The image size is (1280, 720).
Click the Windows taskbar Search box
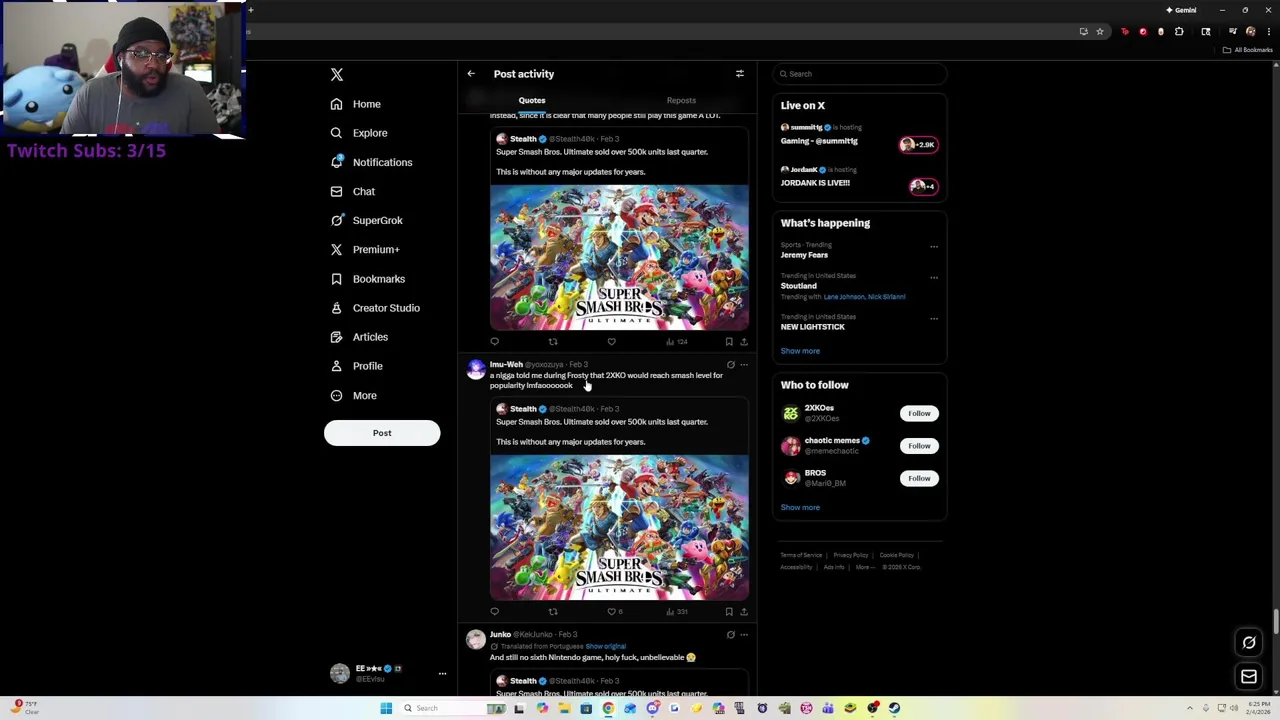(441, 709)
